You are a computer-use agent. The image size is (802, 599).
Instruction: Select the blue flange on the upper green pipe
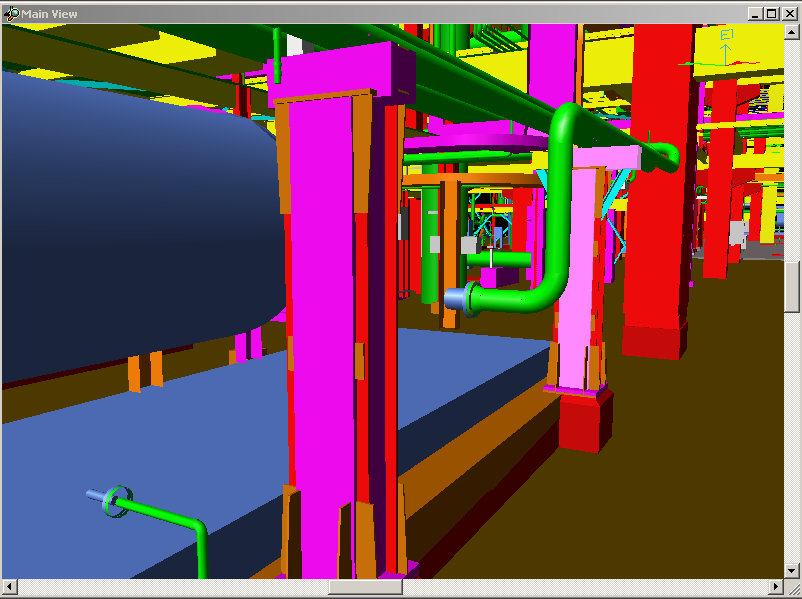(456, 298)
